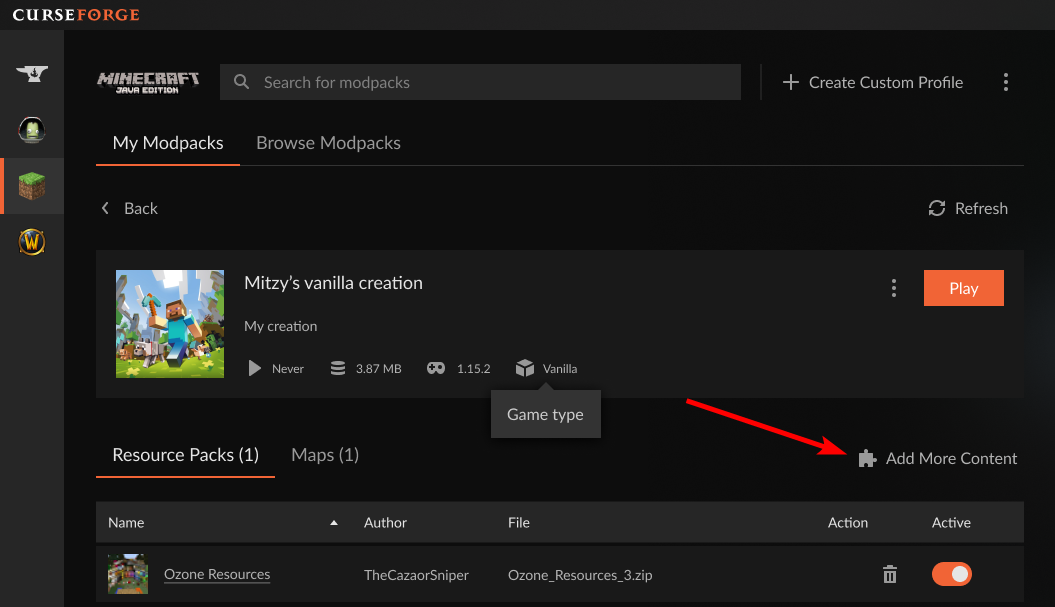The image size is (1055, 607).
Task: Select the Kerbal Space Program sidebar icon
Action: point(31,130)
